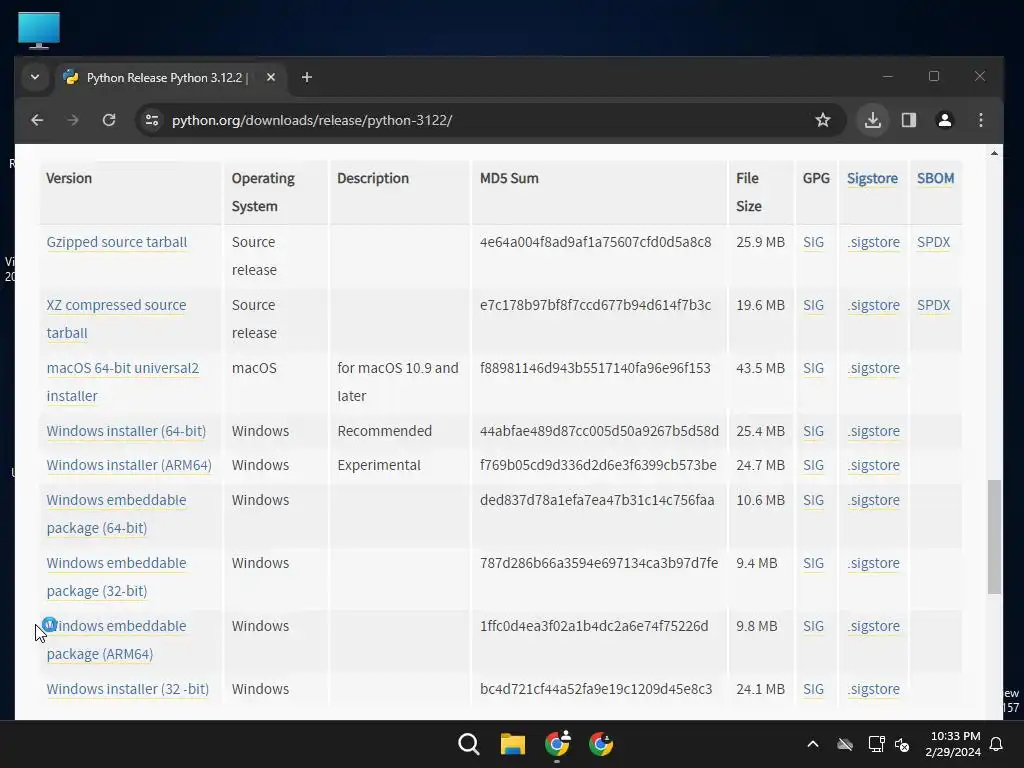This screenshot has width=1024, height=768.
Task: Download Windows embeddable package (ARM64)
Action: coord(116,640)
